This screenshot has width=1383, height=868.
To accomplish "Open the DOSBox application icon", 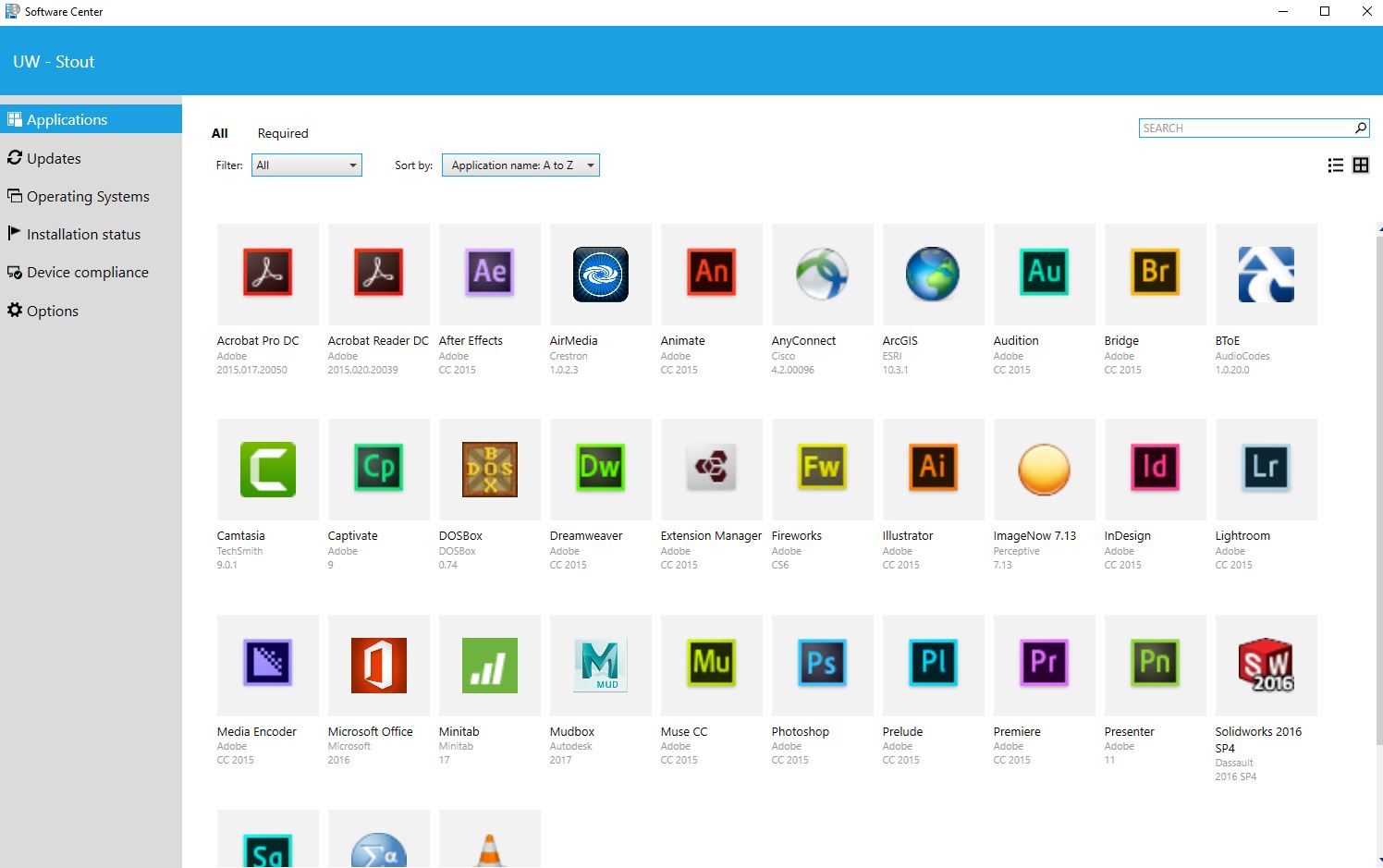I will pos(490,470).
